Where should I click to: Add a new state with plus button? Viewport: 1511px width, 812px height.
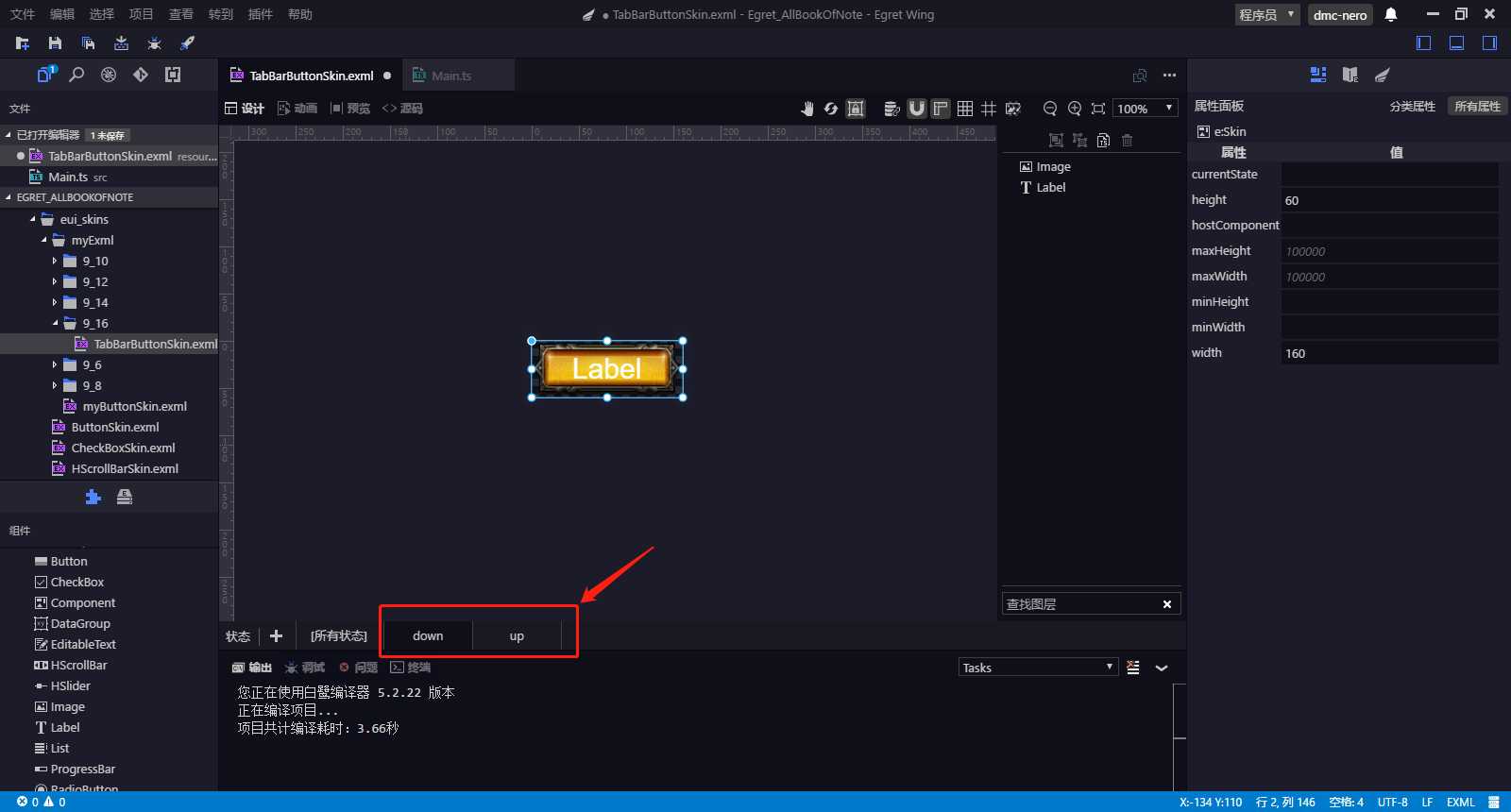[x=277, y=636]
